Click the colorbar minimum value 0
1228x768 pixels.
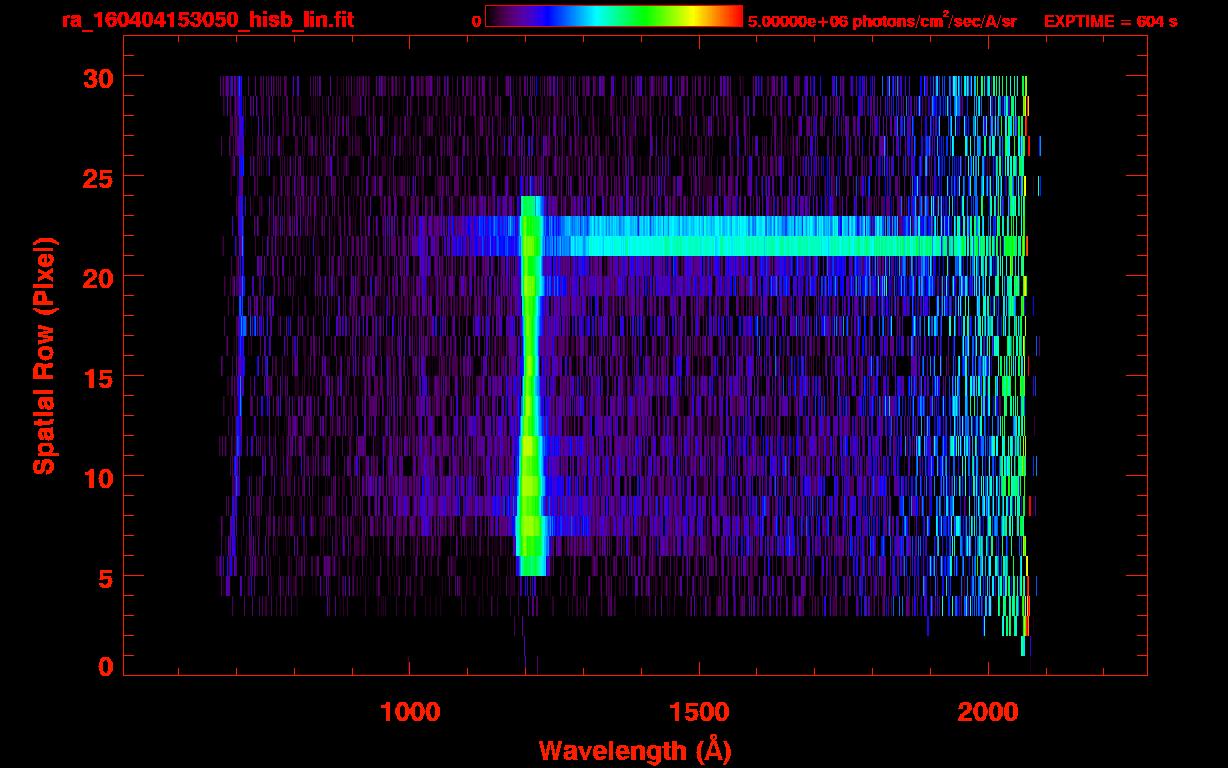coord(477,21)
